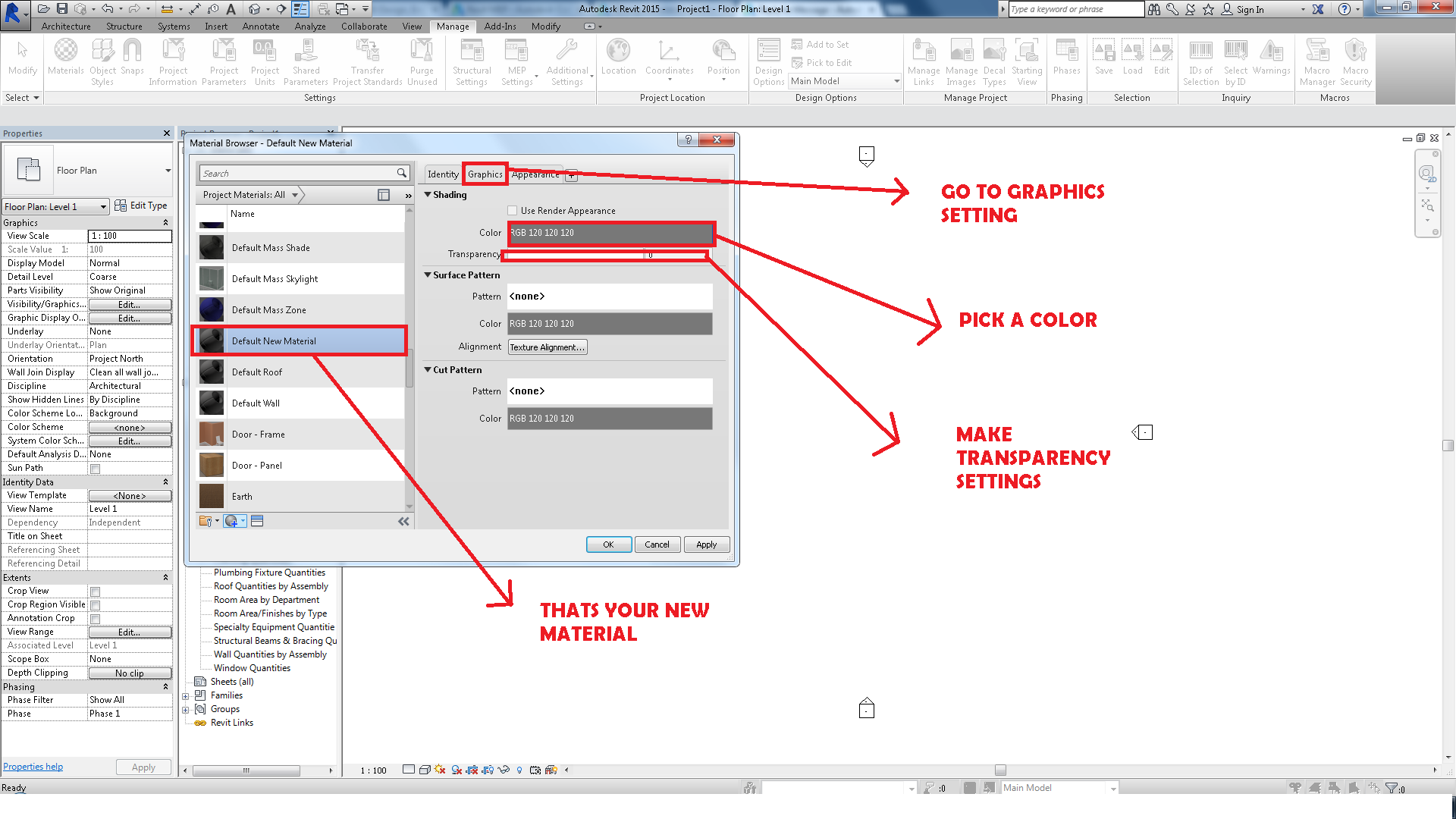Expand the Families node in the browser
1456x819 pixels.
click(x=186, y=695)
